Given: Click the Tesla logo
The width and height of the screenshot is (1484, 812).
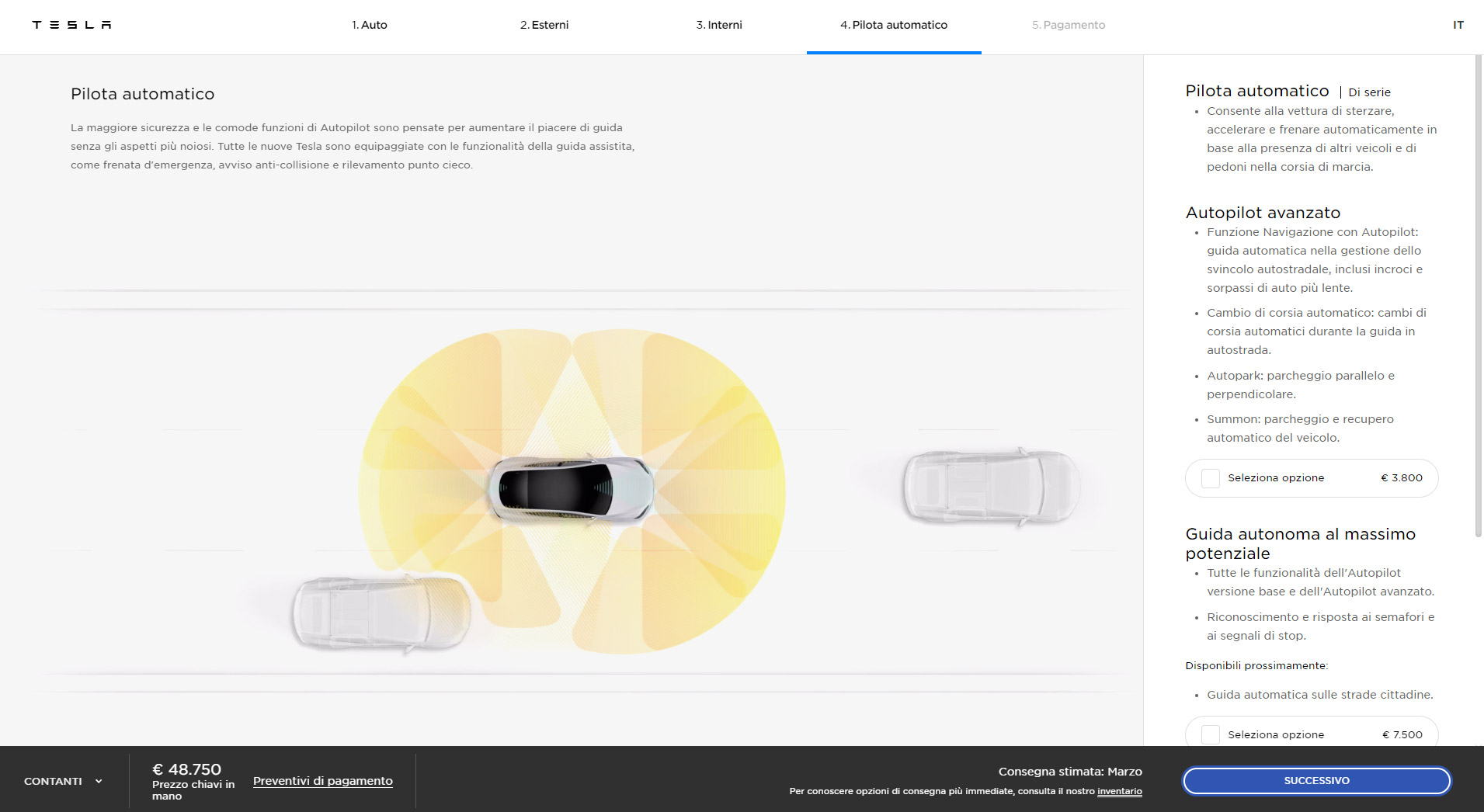Looking at the screenshot, I should [71, 25].
